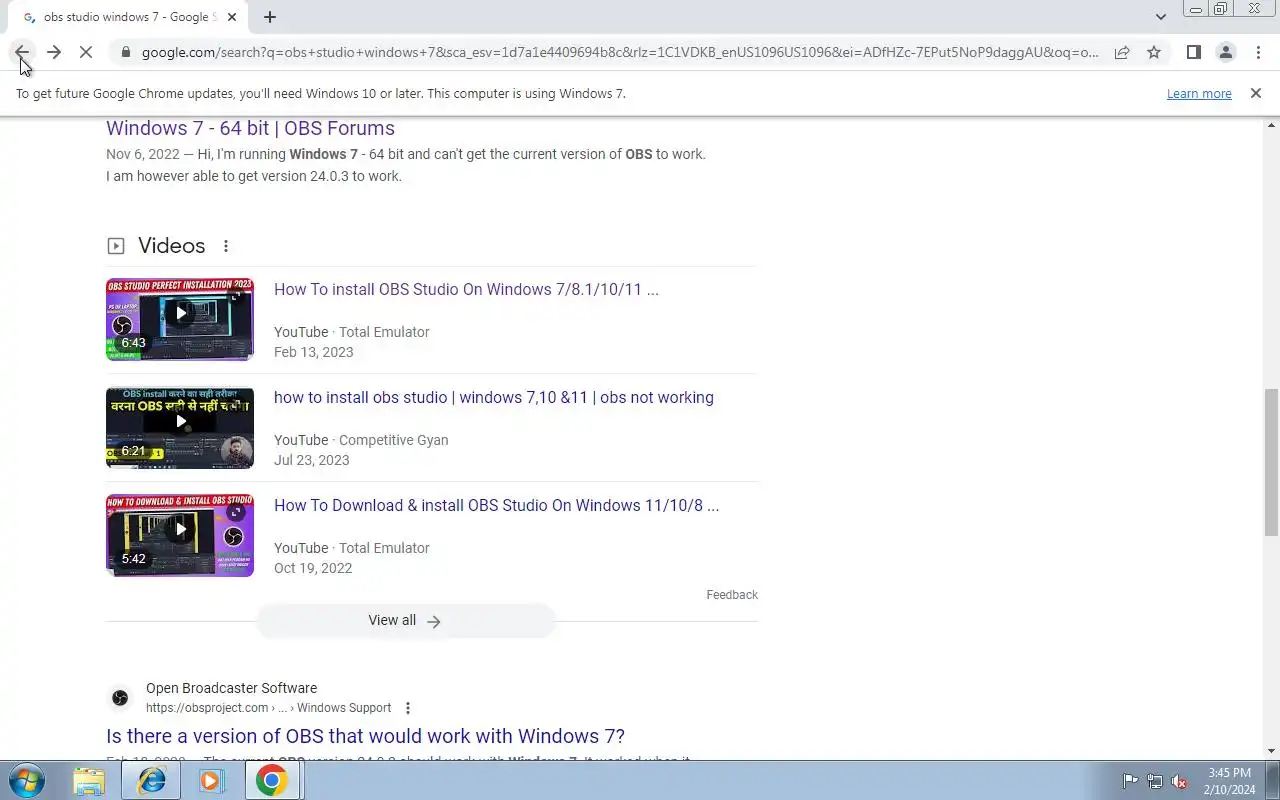1280x800 pixels.
Task: Click the scrollbar down arrow
Action: pyautogui.click(x=1271, y=751)
